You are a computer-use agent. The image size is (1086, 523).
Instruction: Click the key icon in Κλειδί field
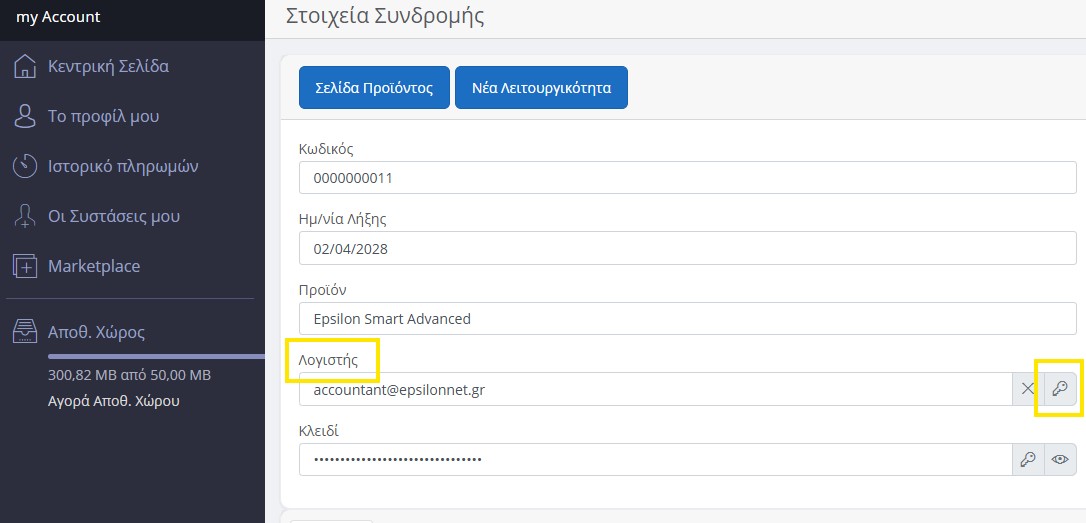1028,459
